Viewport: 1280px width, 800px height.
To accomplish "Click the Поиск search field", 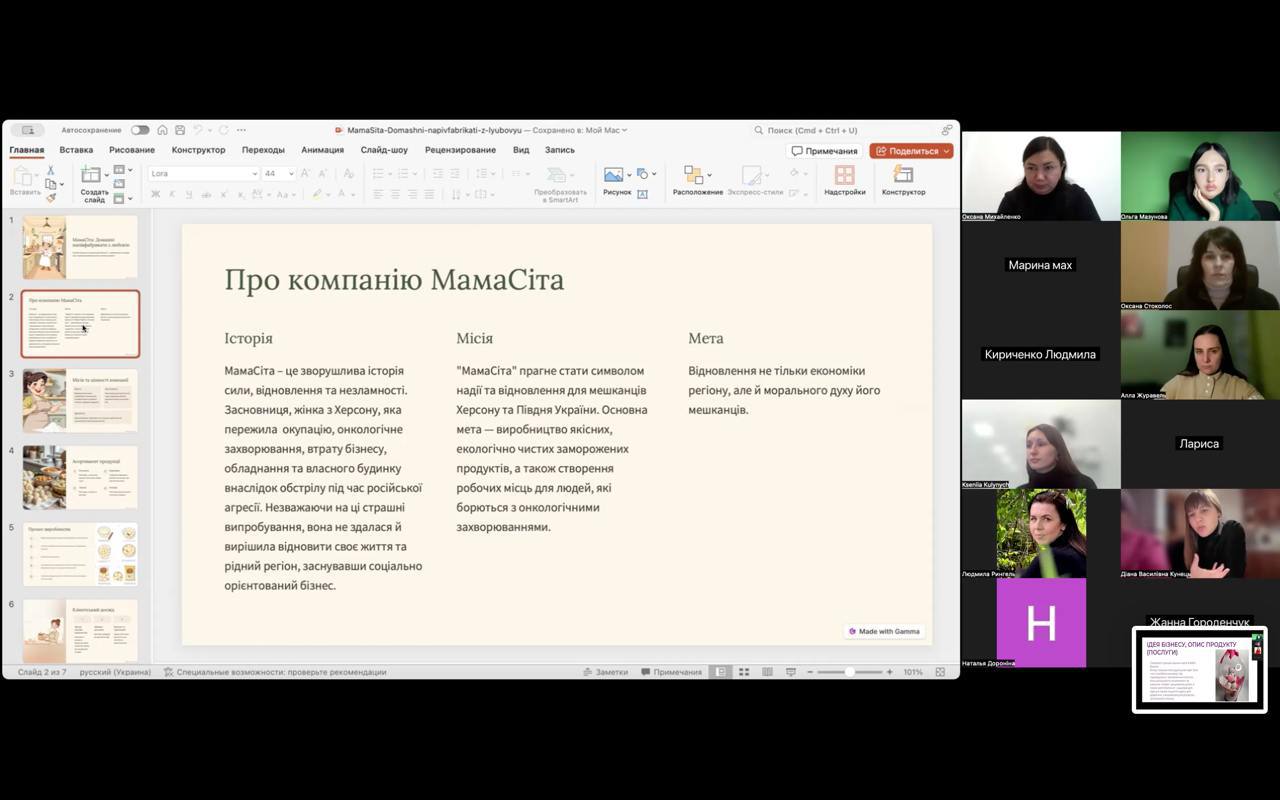I will [845, 130].
